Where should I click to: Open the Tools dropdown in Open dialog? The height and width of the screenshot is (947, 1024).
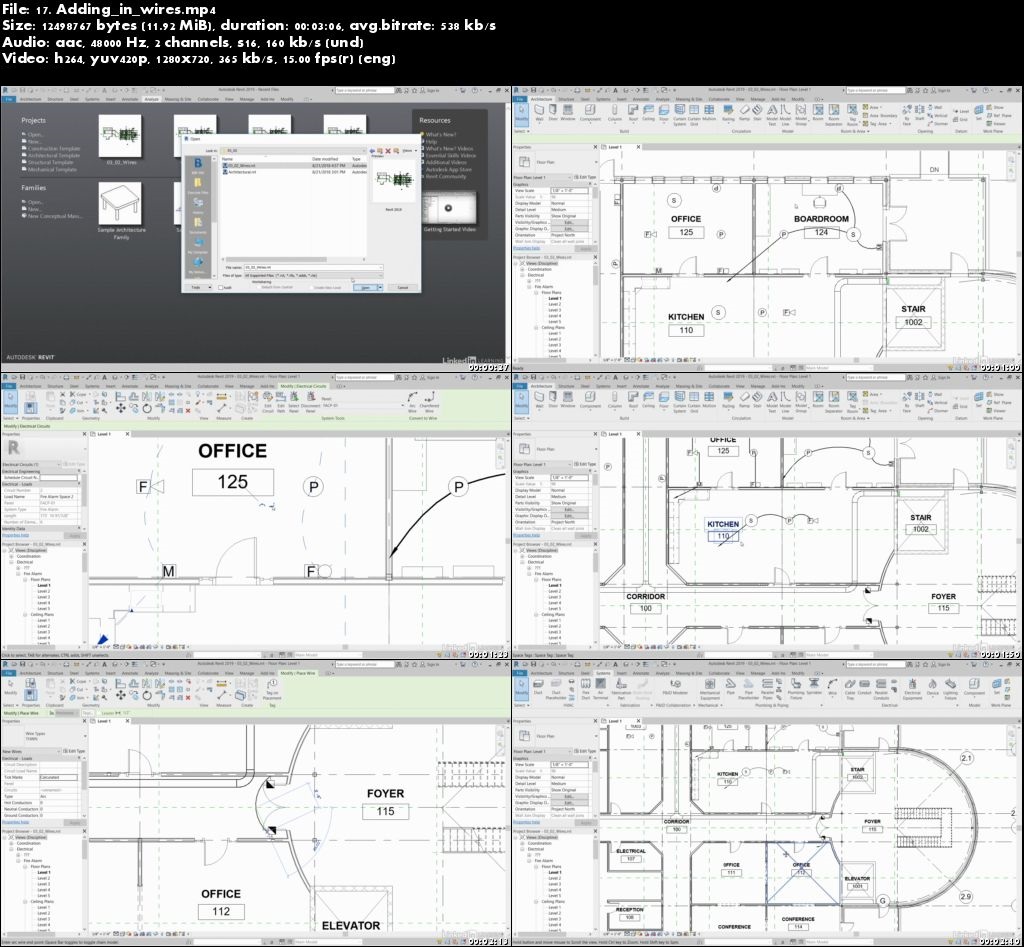(200, 287)
